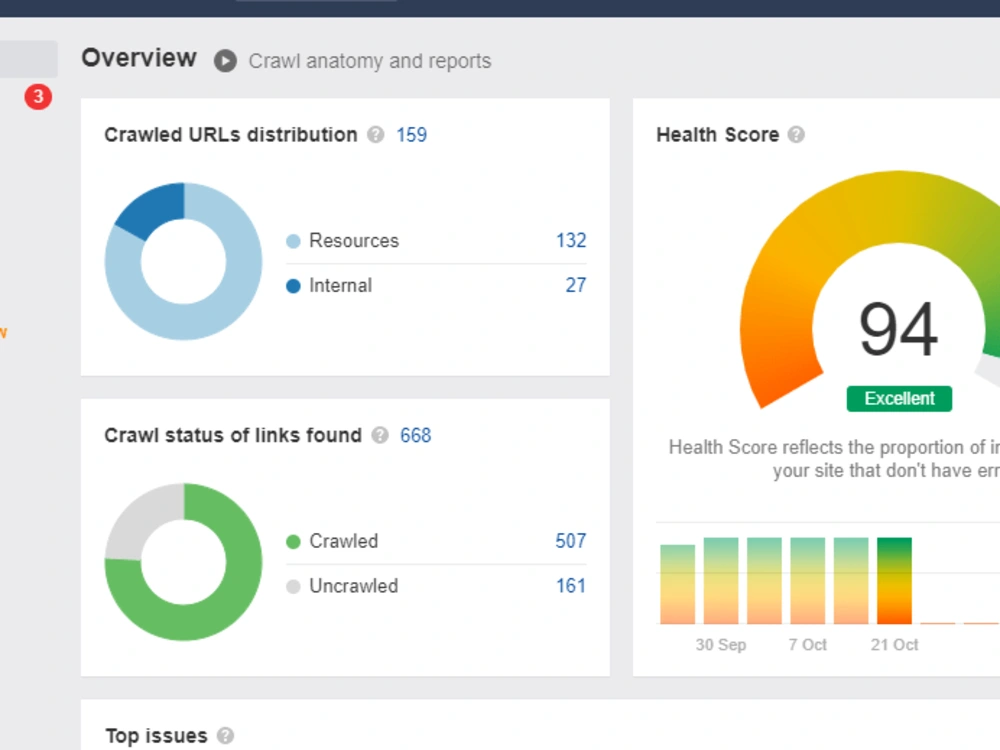Click the red notification badge showing 3
The image size is (1000, 750).
(x=38, y=97)
